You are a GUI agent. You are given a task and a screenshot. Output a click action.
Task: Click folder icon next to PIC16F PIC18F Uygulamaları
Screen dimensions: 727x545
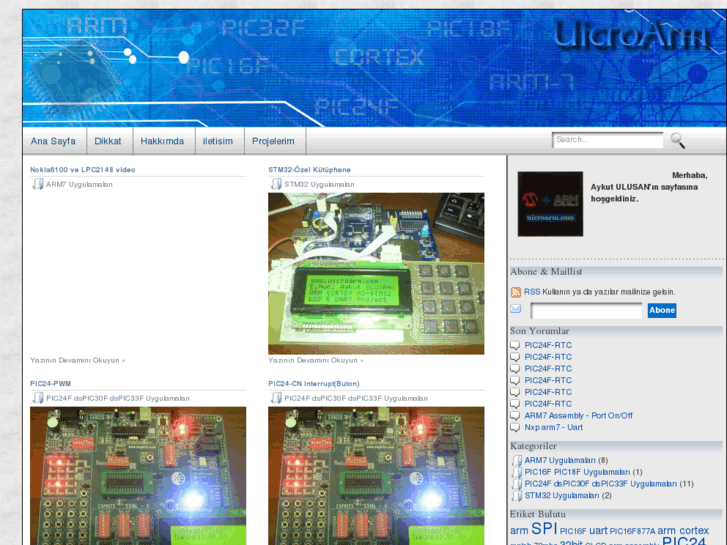click(517, 472)
